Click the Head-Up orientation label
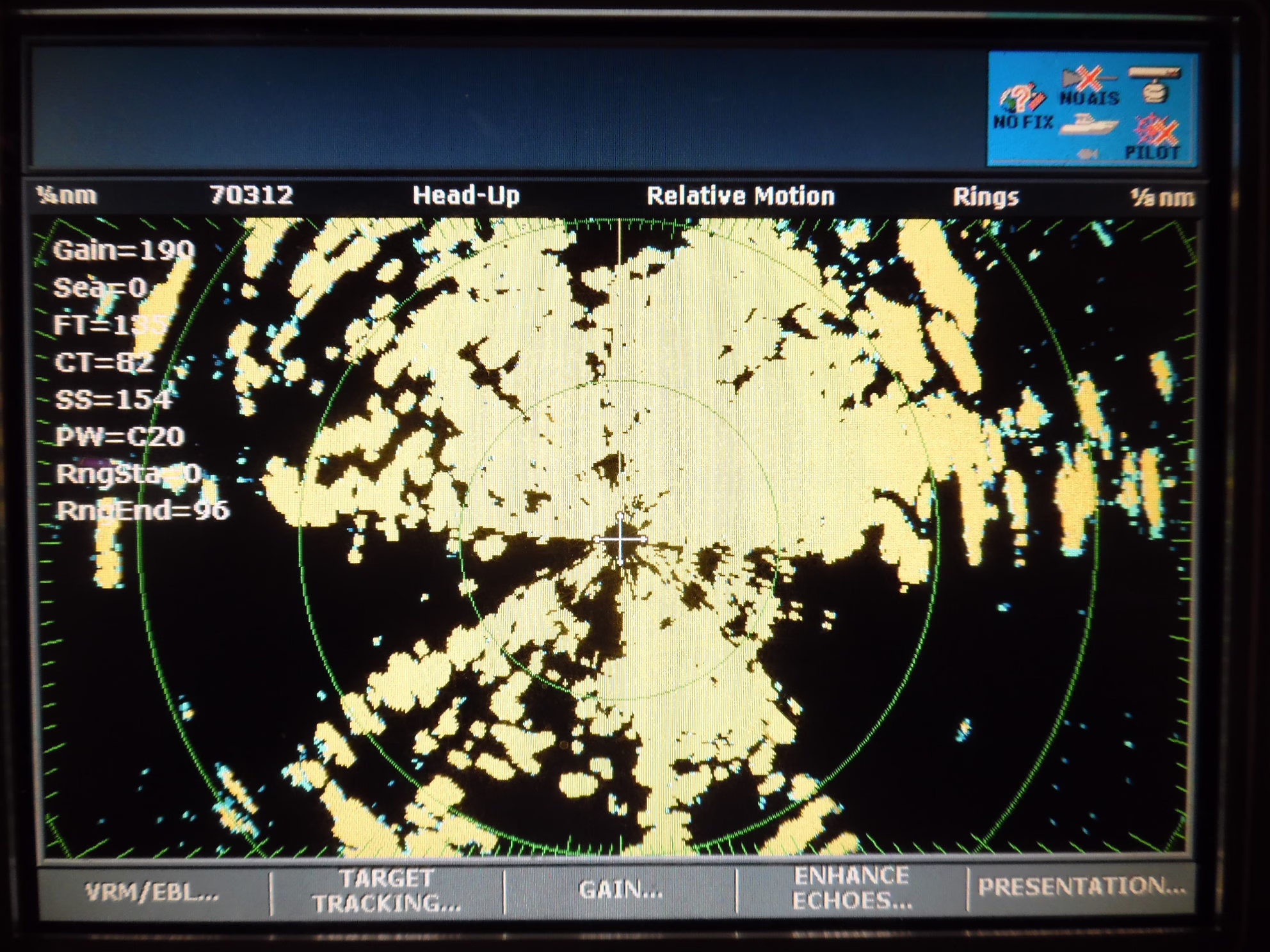This screenshot has height=952, width=1270. [466, 195]
